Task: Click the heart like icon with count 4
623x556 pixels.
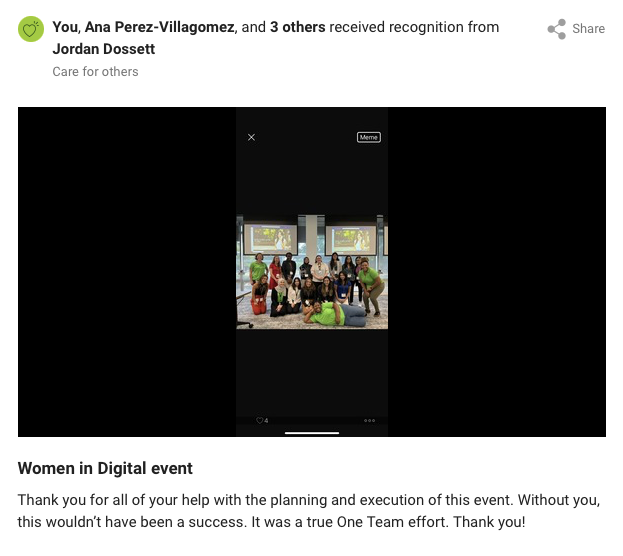Action: (262, 420)
